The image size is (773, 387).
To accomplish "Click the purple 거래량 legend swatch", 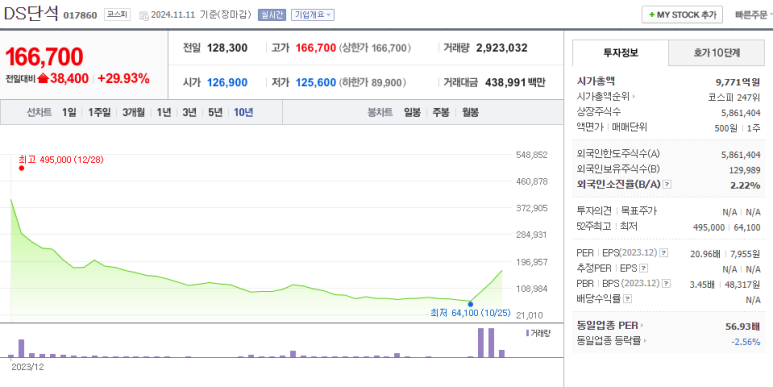I will 527,333.
